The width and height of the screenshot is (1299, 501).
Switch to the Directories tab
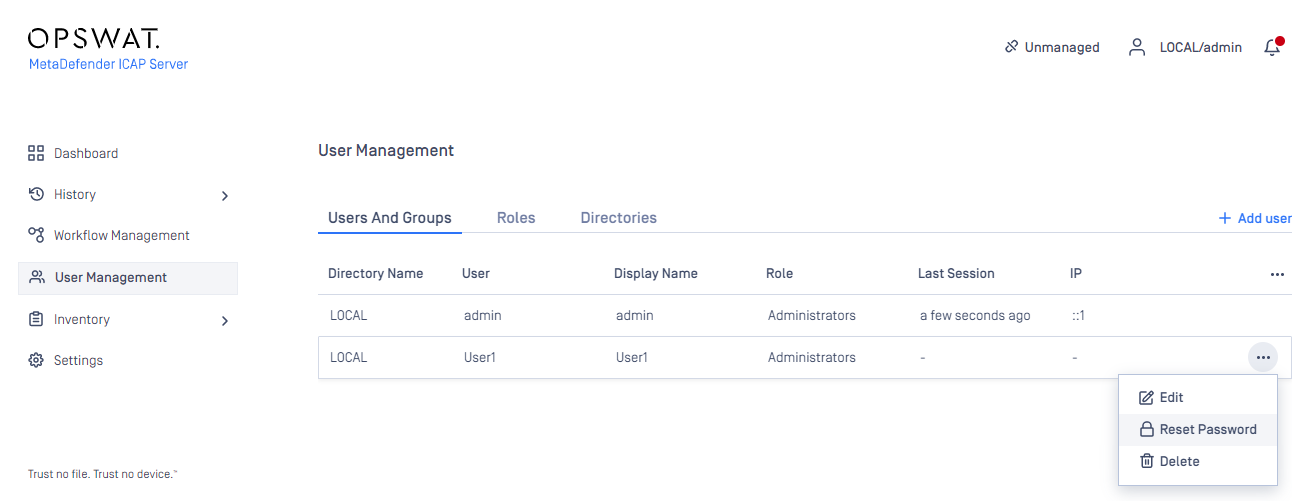point(619,217)
